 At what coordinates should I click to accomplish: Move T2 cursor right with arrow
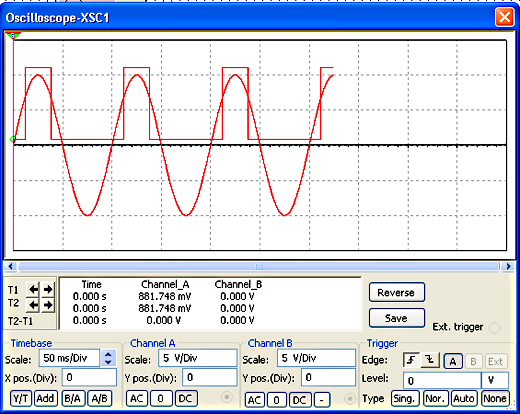48,304
